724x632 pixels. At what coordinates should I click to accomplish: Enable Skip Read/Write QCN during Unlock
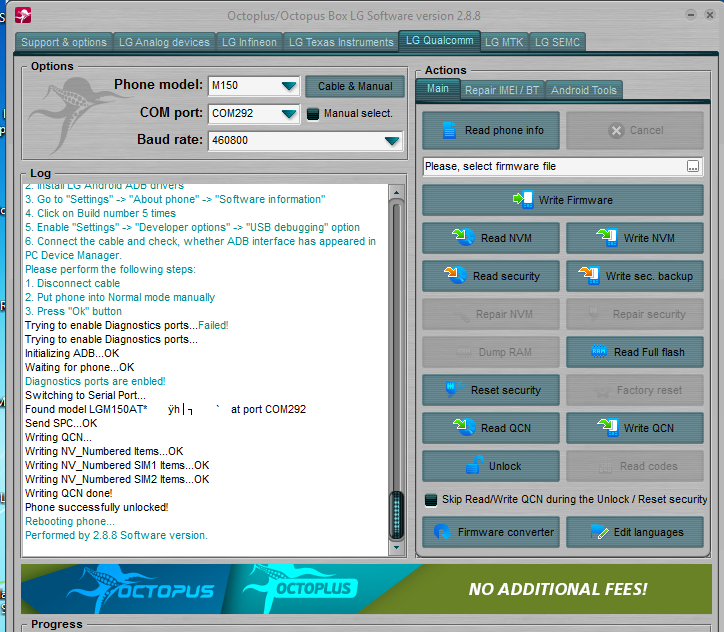430,500
